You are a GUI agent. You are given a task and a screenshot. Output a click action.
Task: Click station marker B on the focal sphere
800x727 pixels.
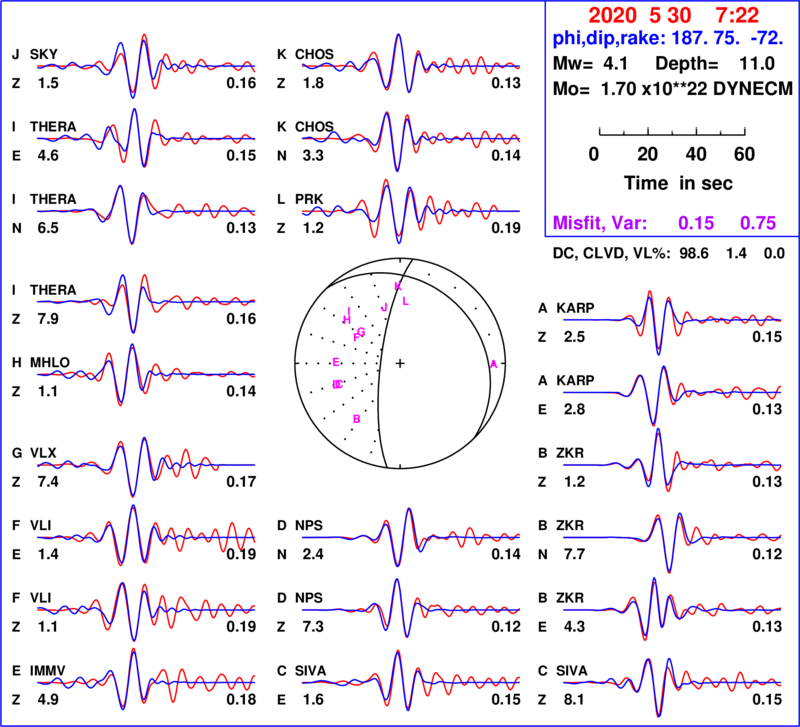357,419
